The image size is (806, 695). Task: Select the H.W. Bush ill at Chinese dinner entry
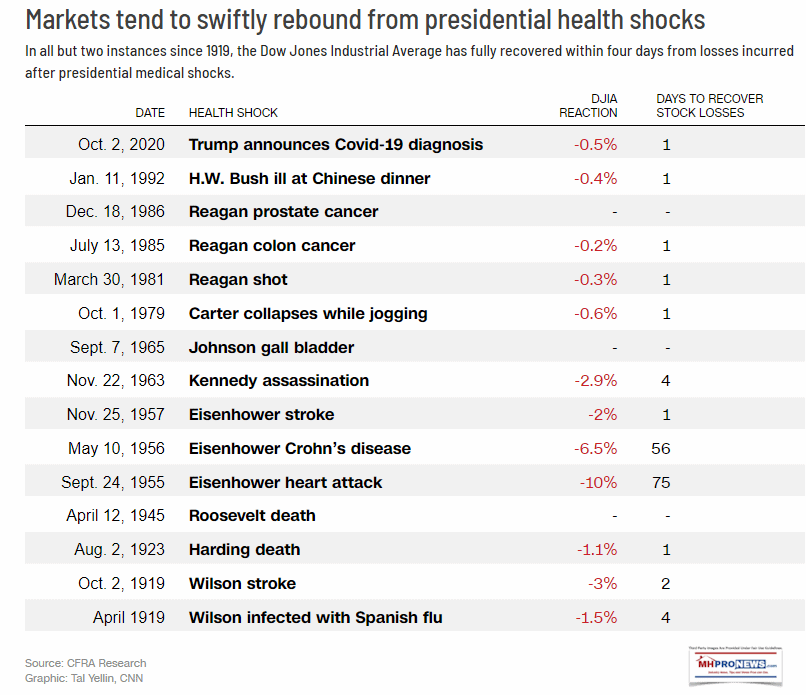pos(309,178)
